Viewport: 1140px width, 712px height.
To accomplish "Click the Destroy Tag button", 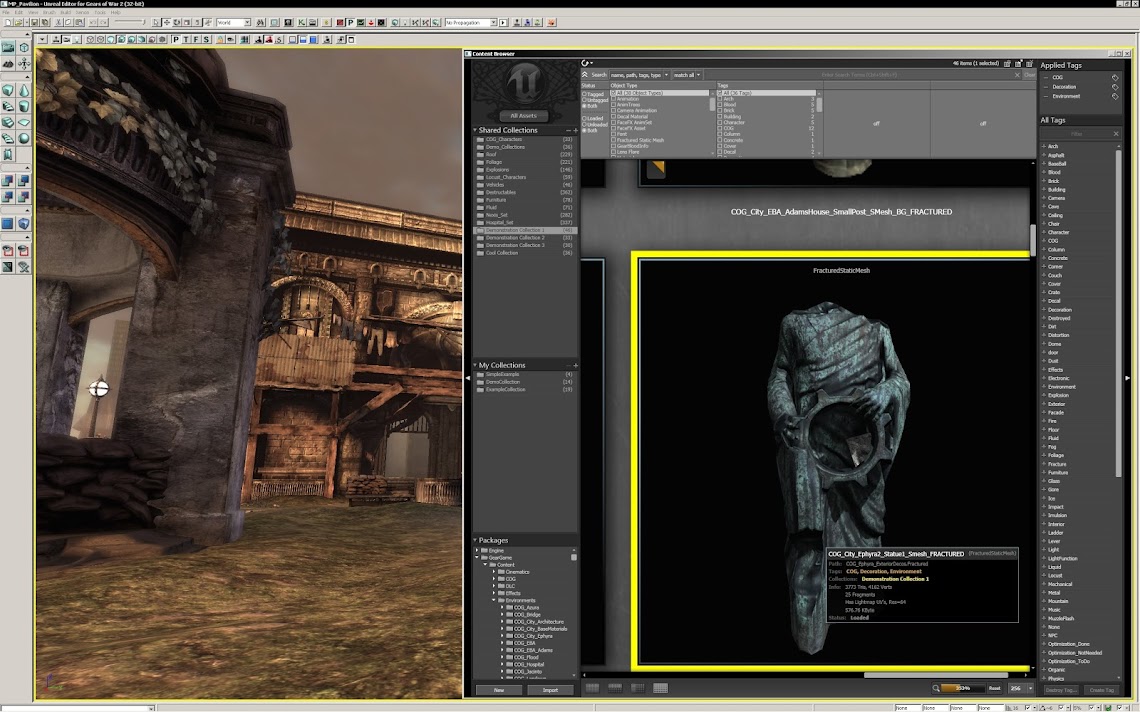I will [x=1061, y=689].
